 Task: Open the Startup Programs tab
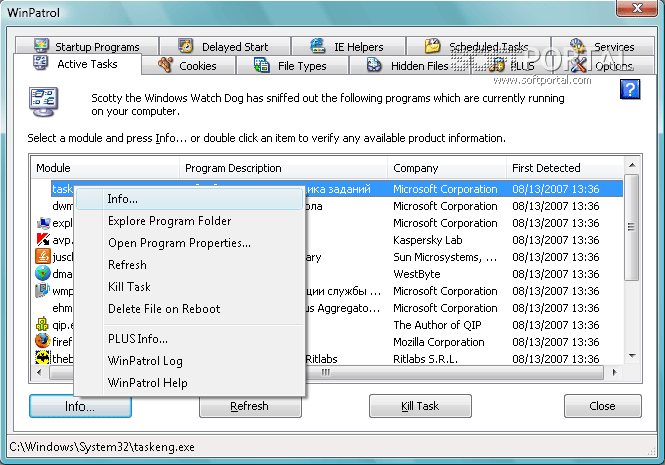click(x=87, y=46)
